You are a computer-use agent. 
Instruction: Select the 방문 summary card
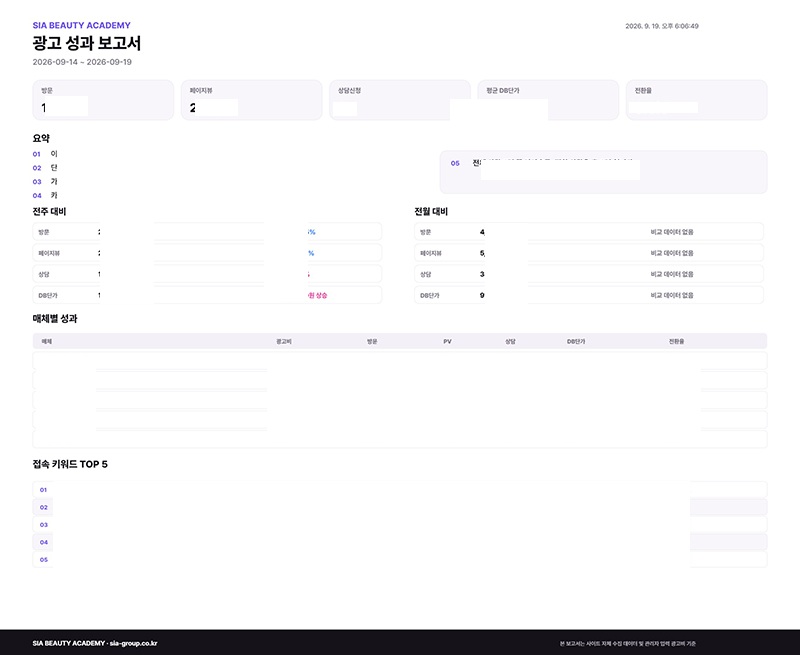pyautogui.click(x=103, y=100)
